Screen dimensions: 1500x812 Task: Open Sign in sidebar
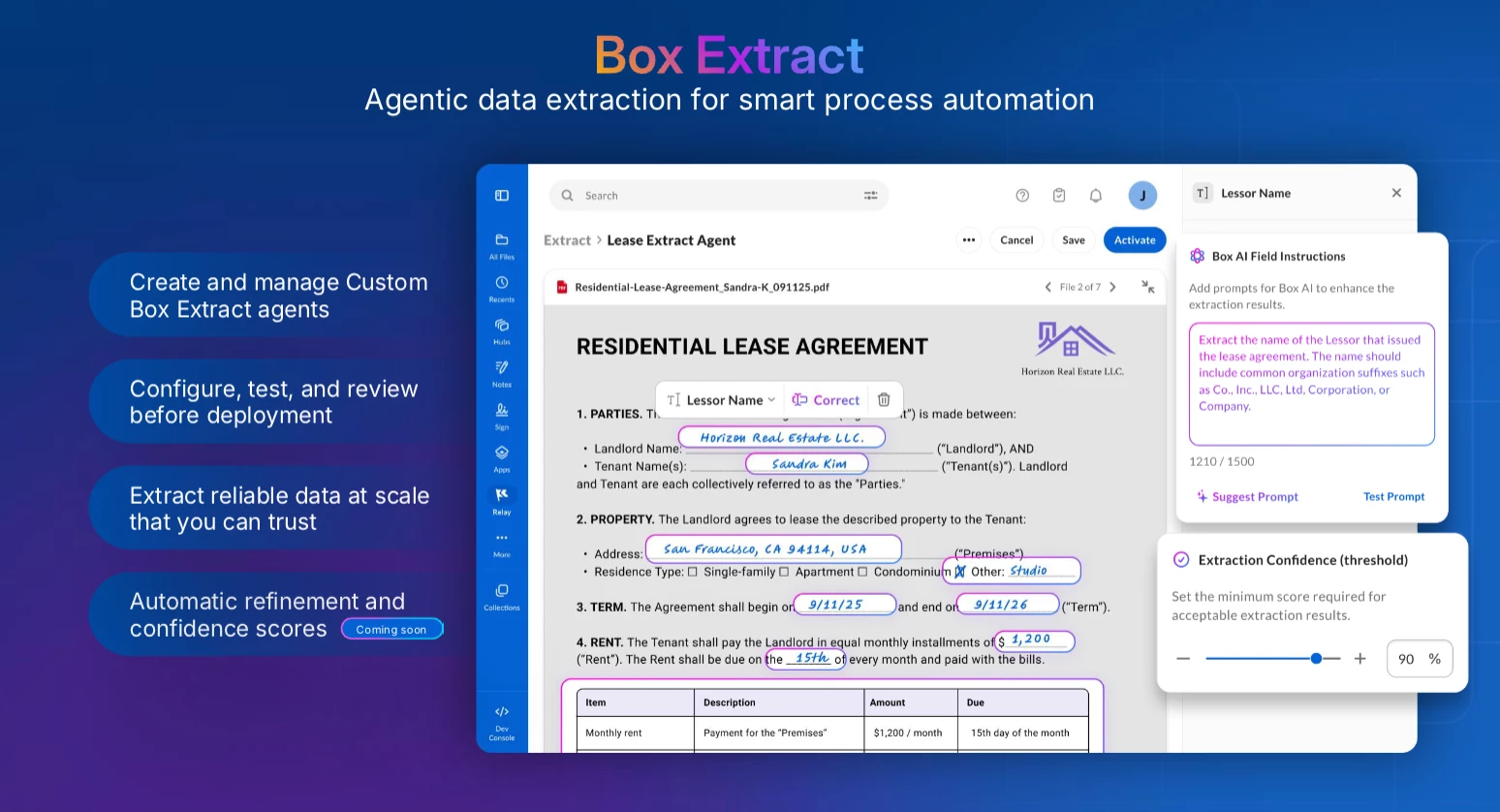[502, 417]
